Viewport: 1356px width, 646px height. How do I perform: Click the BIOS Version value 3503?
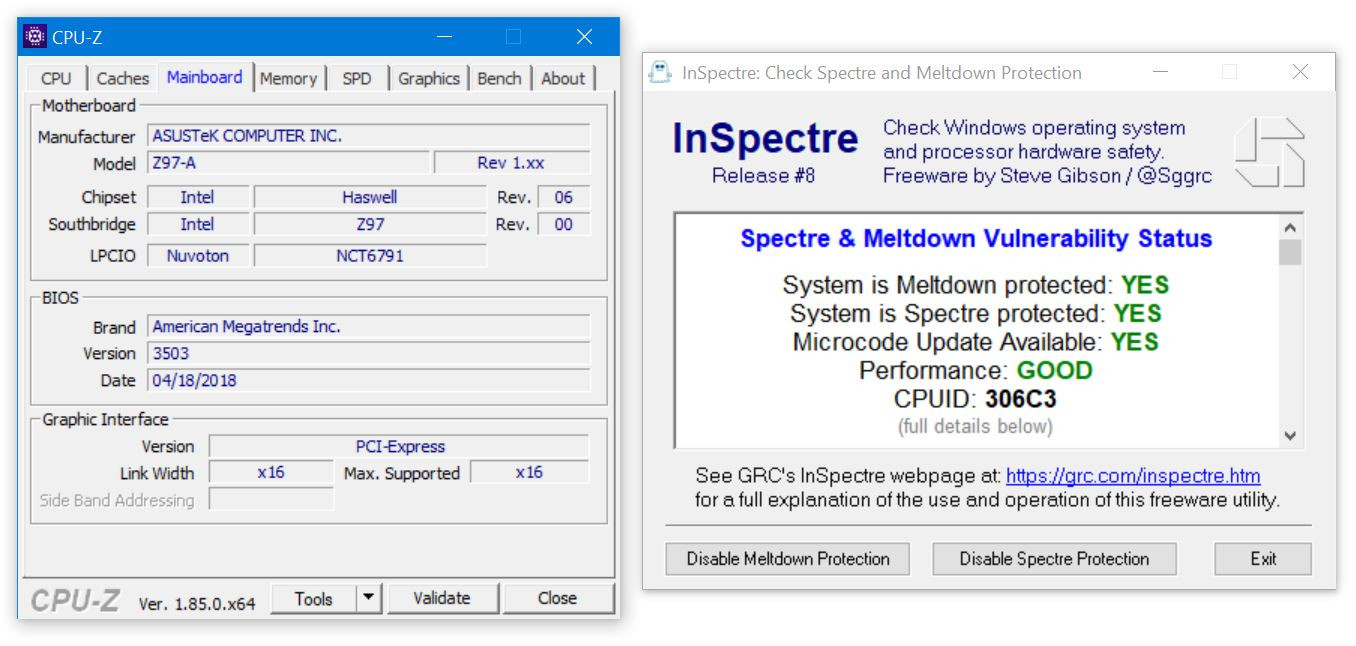[x=369, y=353]
